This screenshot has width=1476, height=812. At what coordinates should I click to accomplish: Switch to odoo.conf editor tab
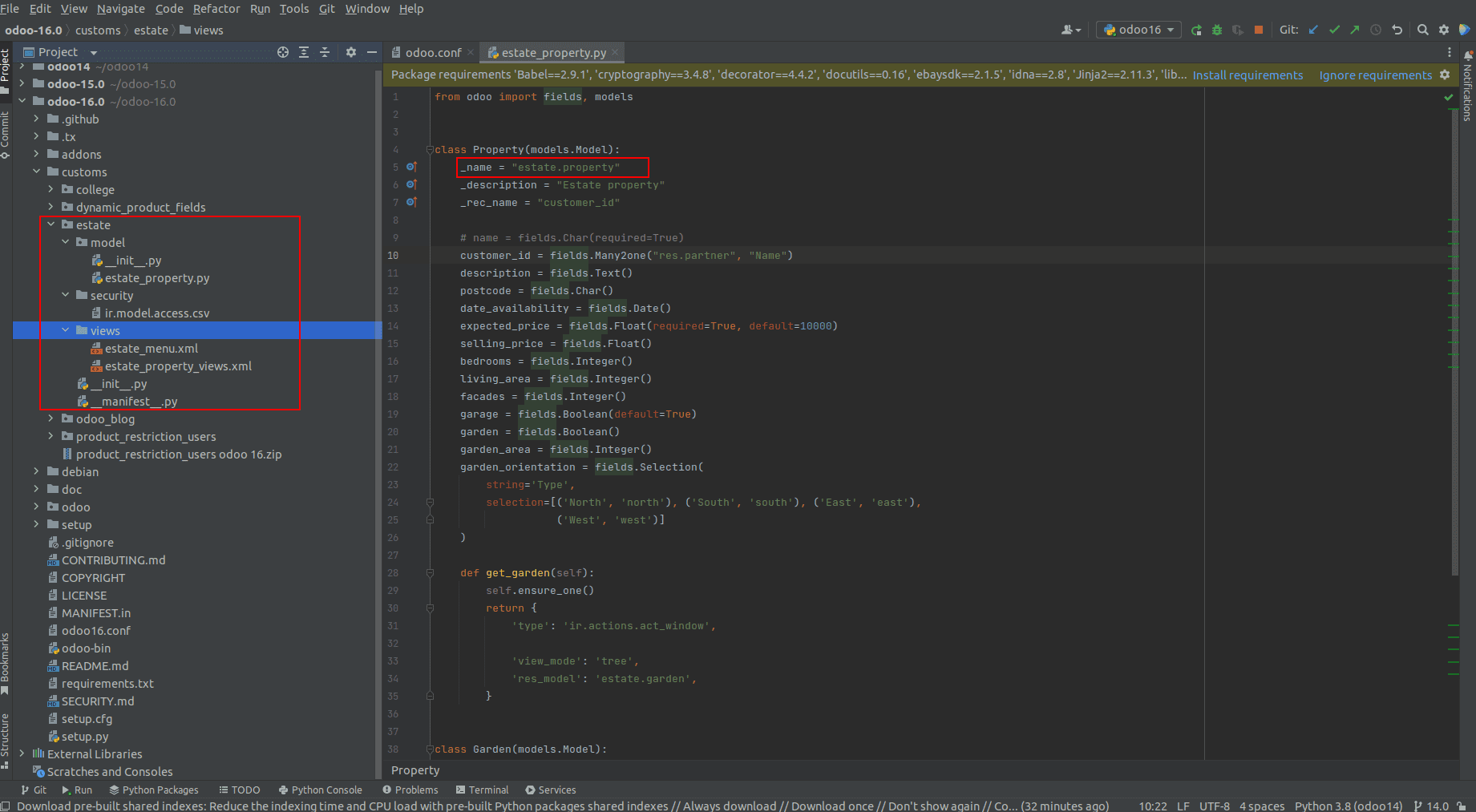(432, 52)
